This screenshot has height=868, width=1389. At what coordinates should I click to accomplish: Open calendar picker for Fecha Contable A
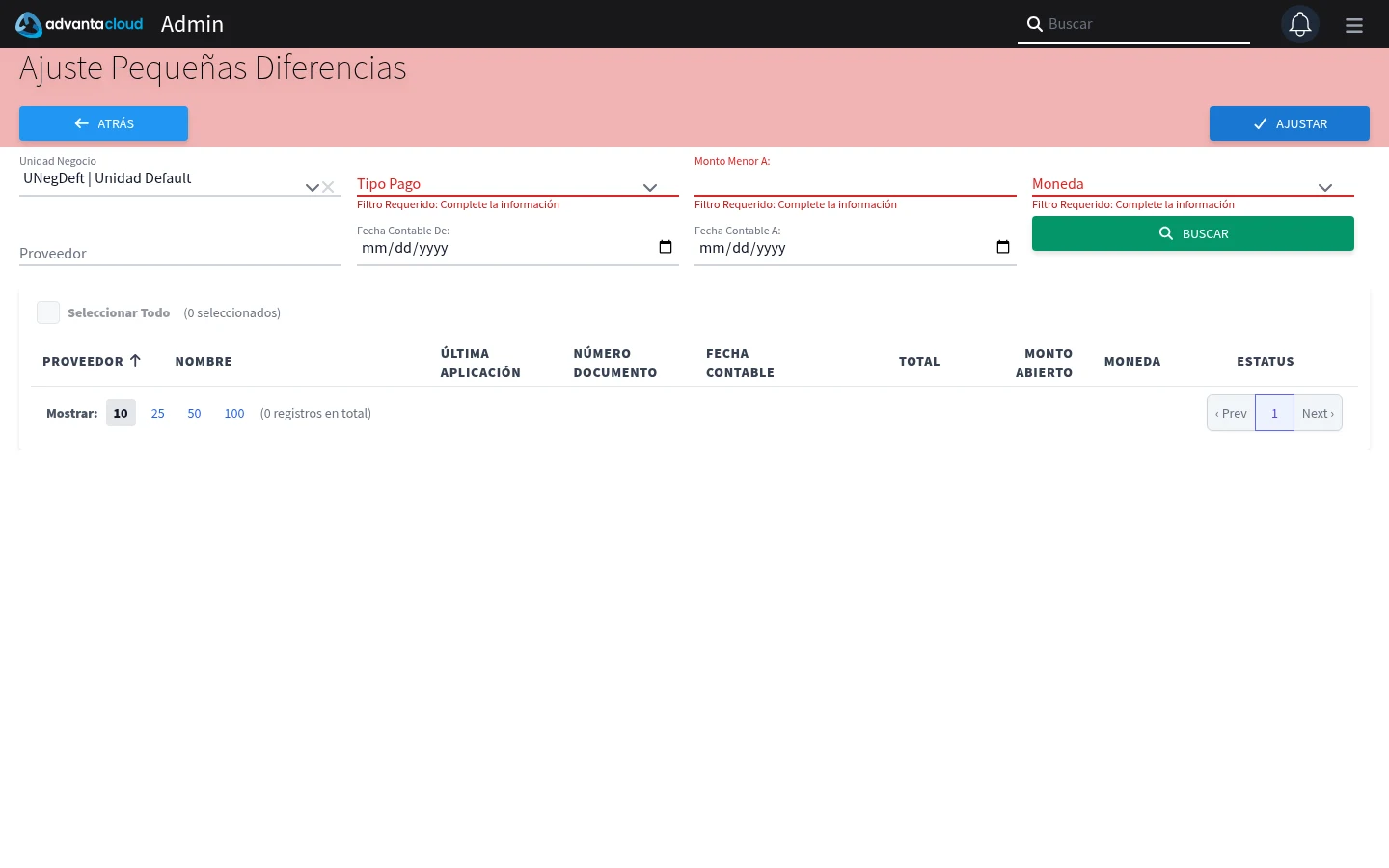tap(1003, 247)
